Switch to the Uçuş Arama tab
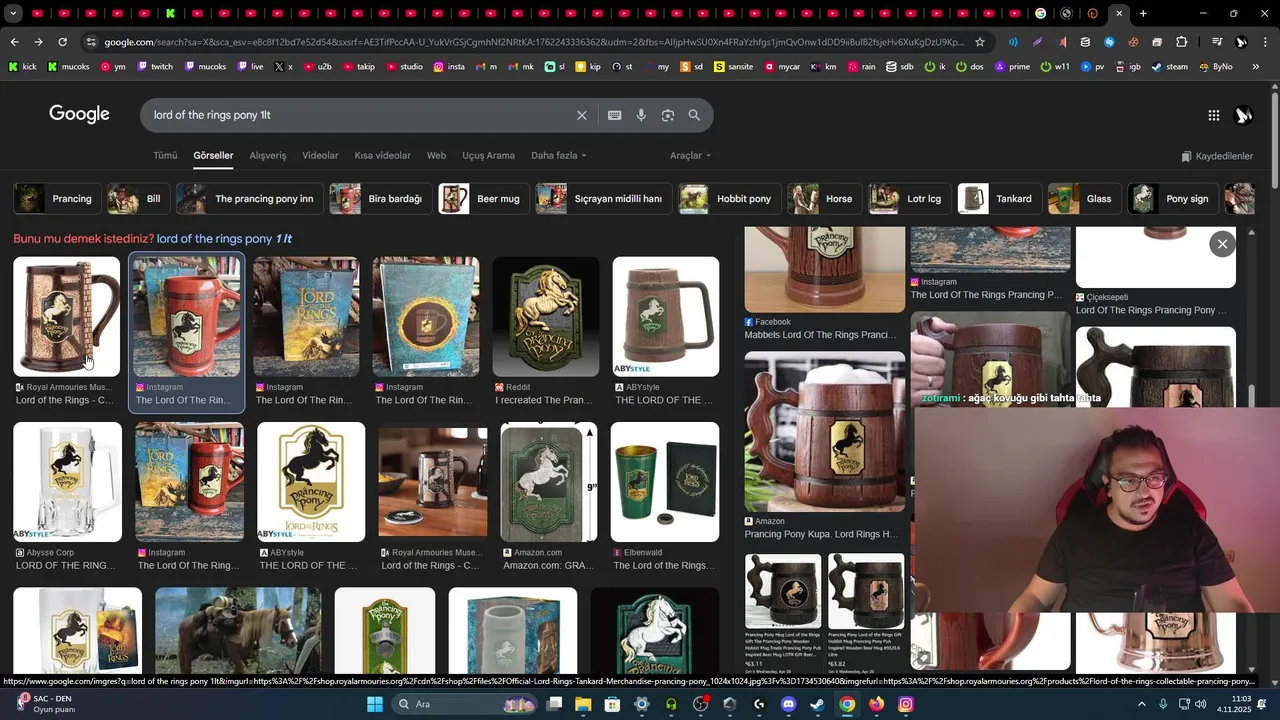1280x720 pixels. point(488,156)
